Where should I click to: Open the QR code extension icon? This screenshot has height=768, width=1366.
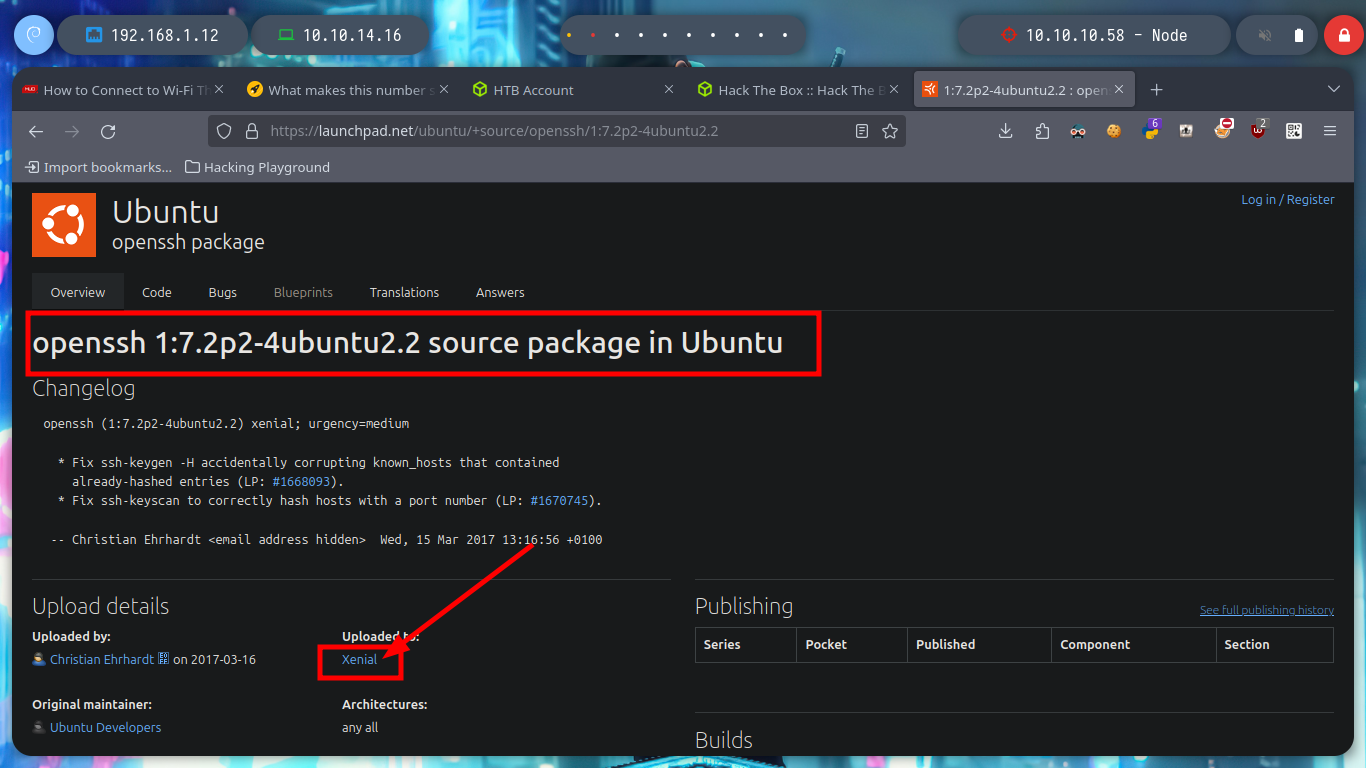tap(1294, 131)
